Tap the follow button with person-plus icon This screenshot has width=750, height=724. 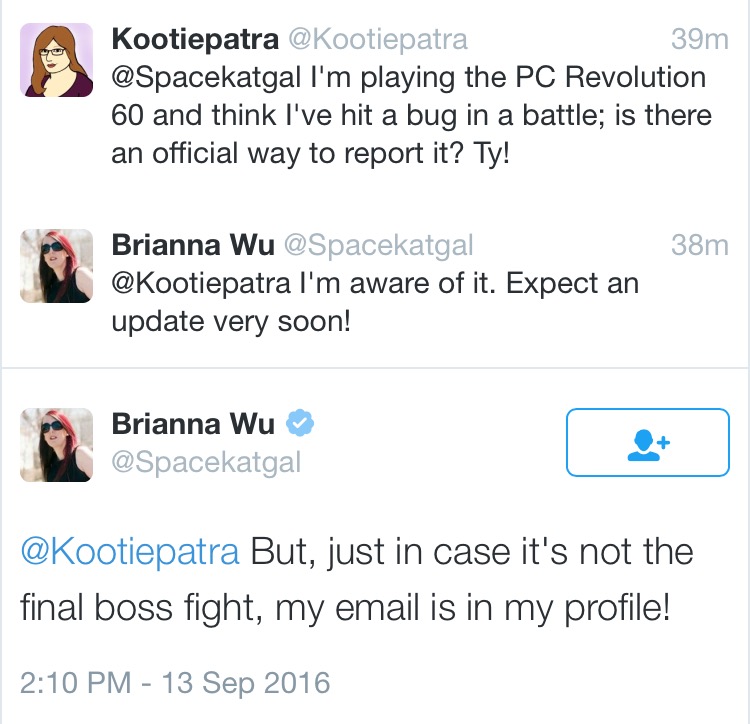(x=648, y=442)
